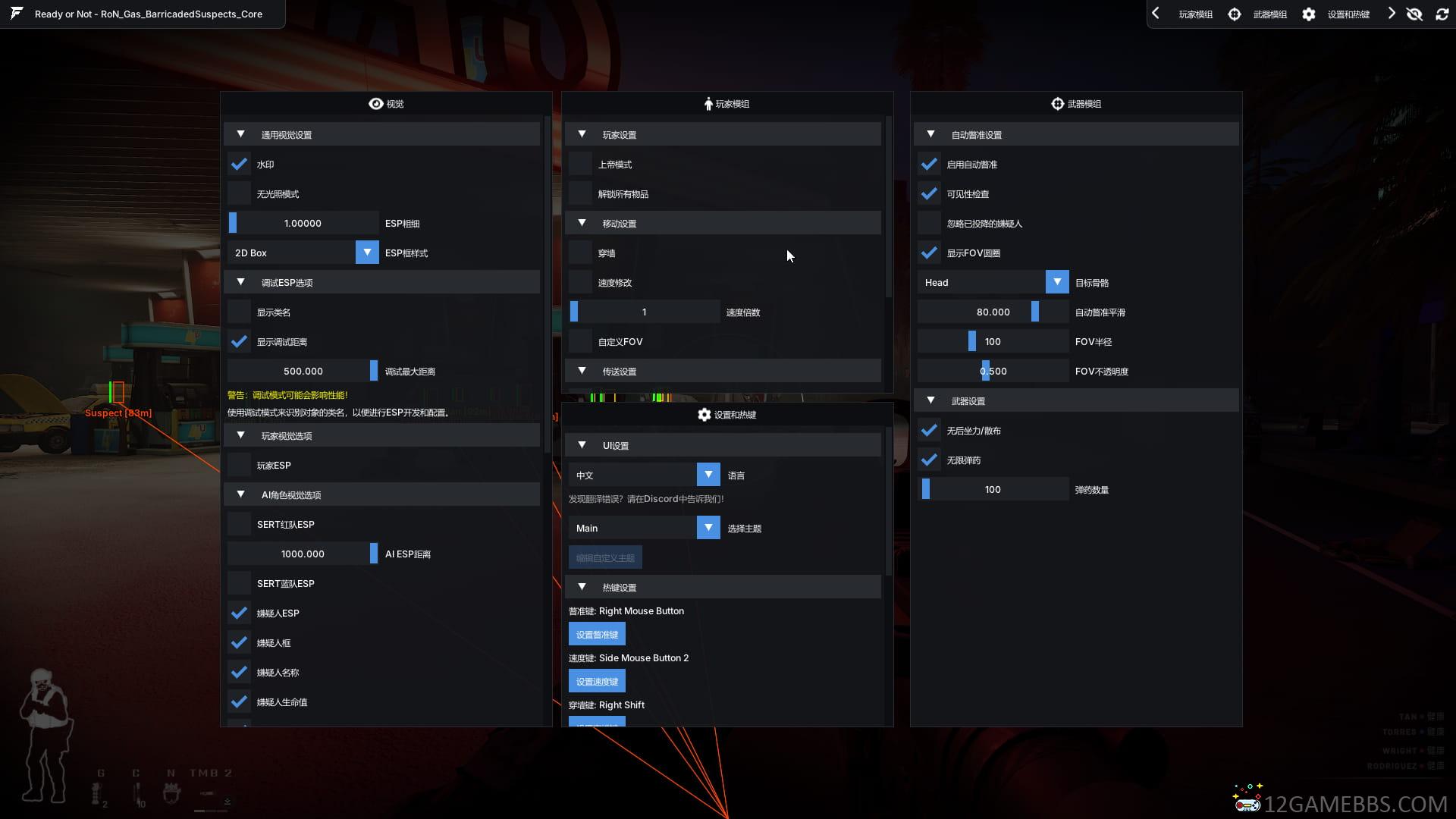1456x819 pixels.
Task: Click the 弹药数量 slider
Action: coord(993,489)
